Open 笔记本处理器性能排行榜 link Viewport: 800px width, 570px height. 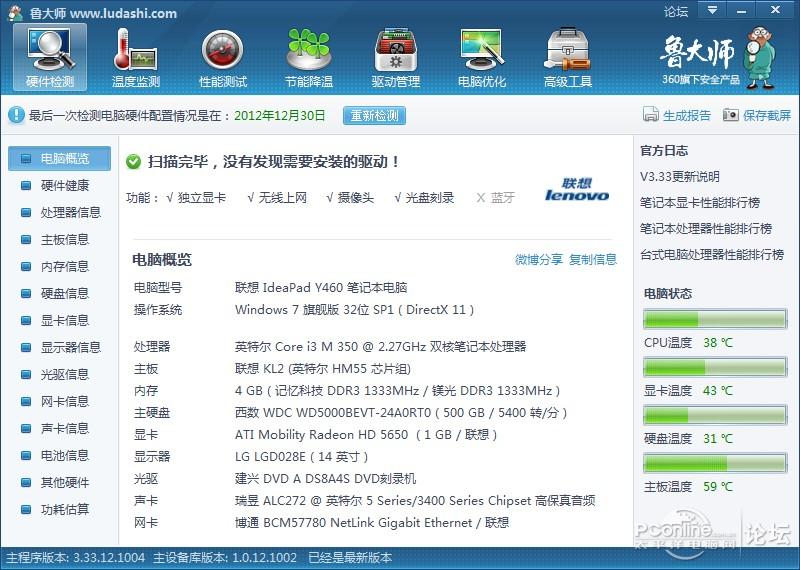706,229
